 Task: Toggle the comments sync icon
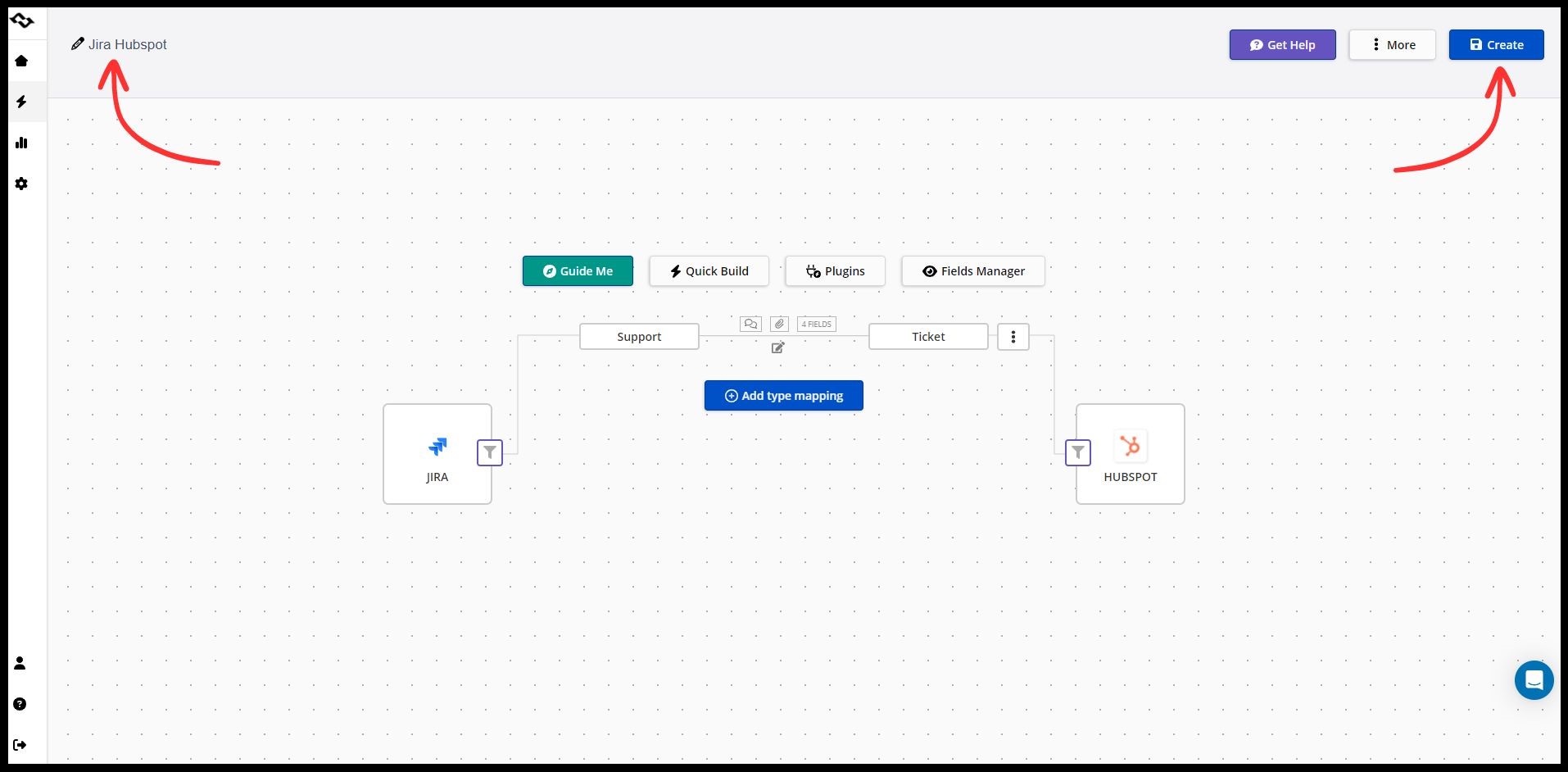pyautogui.click(x=750, y=324)
